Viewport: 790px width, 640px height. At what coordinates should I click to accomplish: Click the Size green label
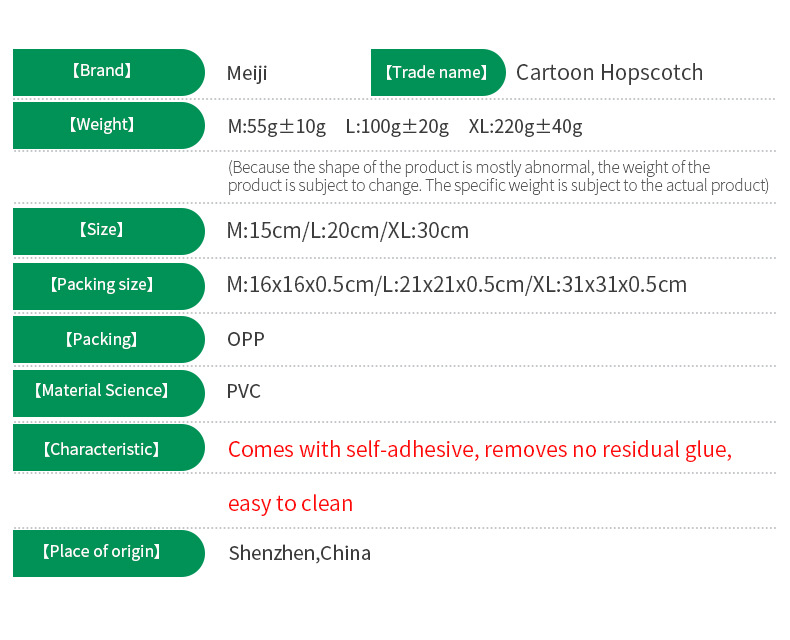coord(109,231)
